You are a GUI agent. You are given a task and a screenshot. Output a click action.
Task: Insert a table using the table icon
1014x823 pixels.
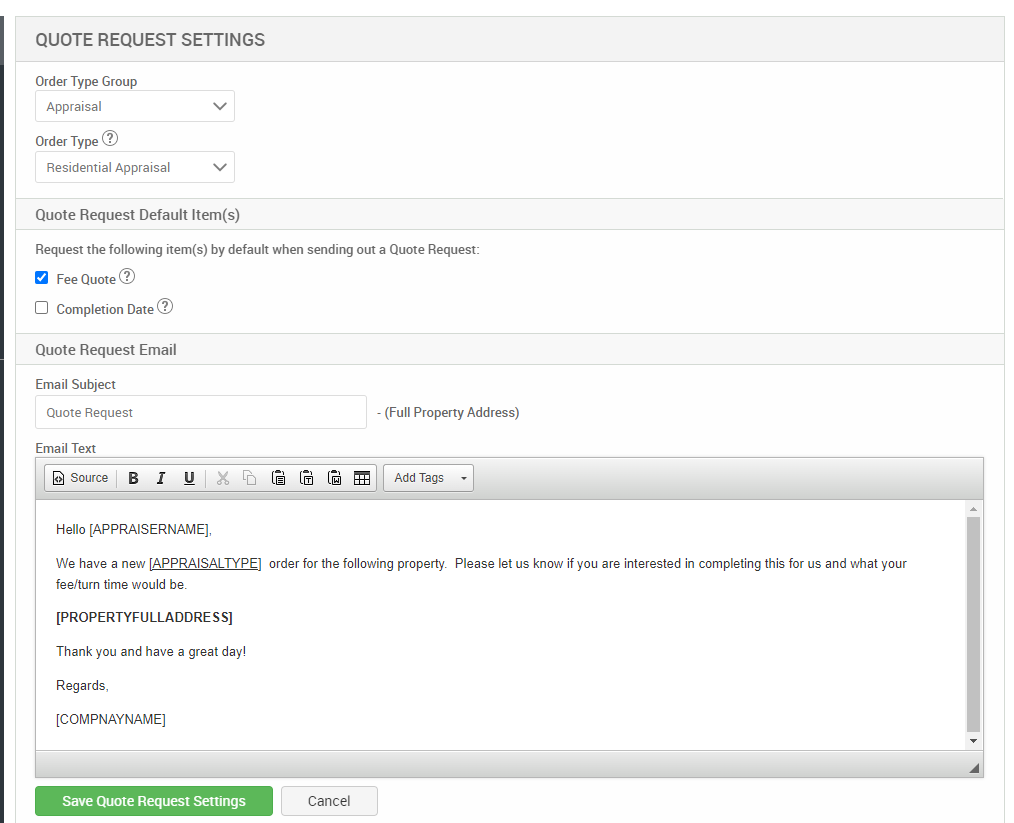362,478
